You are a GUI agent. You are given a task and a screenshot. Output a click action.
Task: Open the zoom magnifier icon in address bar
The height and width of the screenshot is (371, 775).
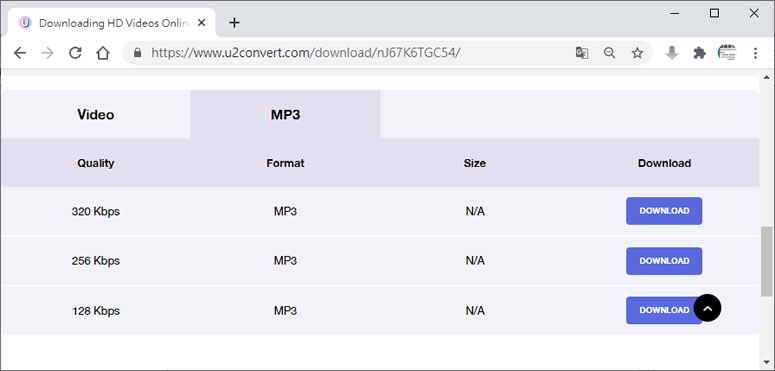(x=609, y=53)
